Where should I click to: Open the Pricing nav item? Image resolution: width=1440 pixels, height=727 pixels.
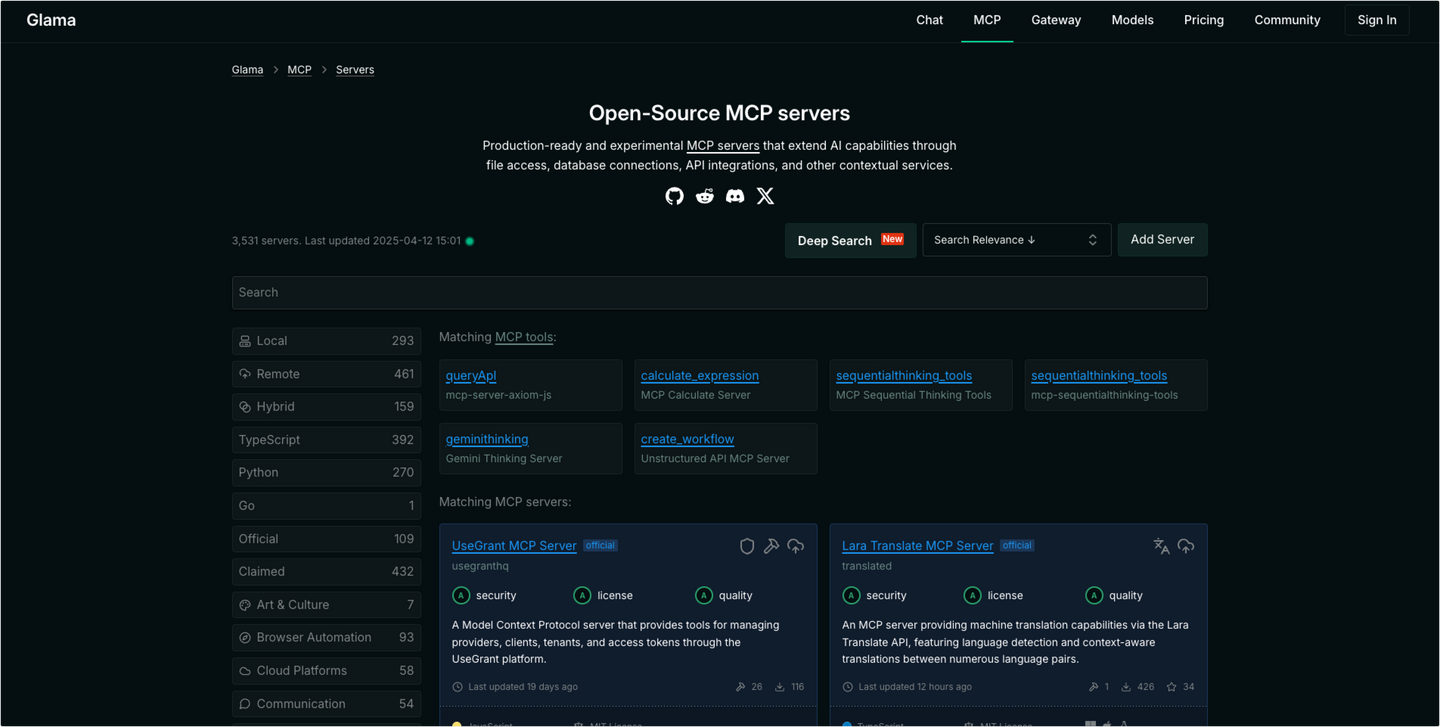(x=1204, y=20)
